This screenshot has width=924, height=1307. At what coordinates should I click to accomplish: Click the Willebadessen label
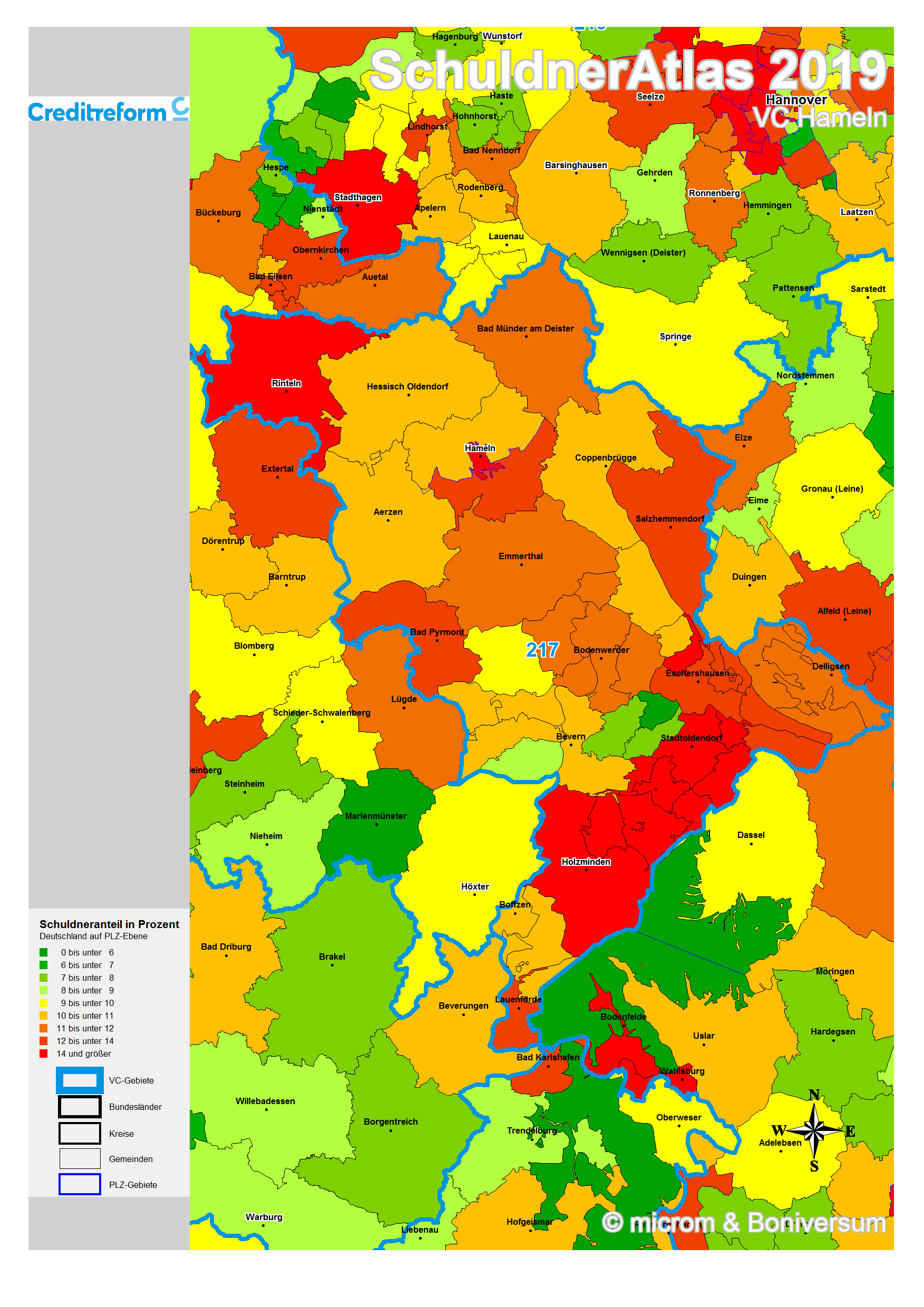click(x=265, y=1100)
